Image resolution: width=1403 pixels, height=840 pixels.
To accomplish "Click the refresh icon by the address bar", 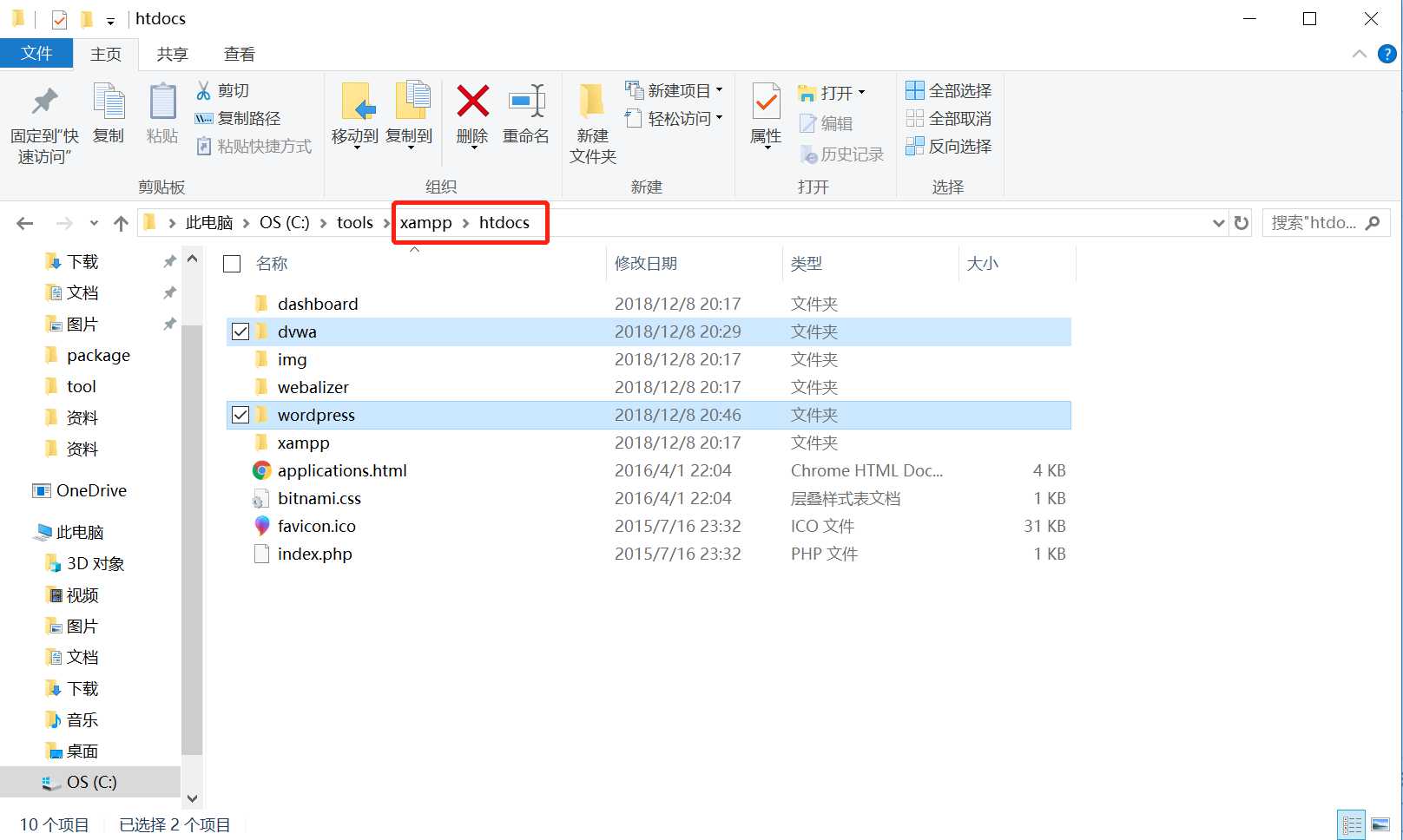I will click(x=1242, y=223).
